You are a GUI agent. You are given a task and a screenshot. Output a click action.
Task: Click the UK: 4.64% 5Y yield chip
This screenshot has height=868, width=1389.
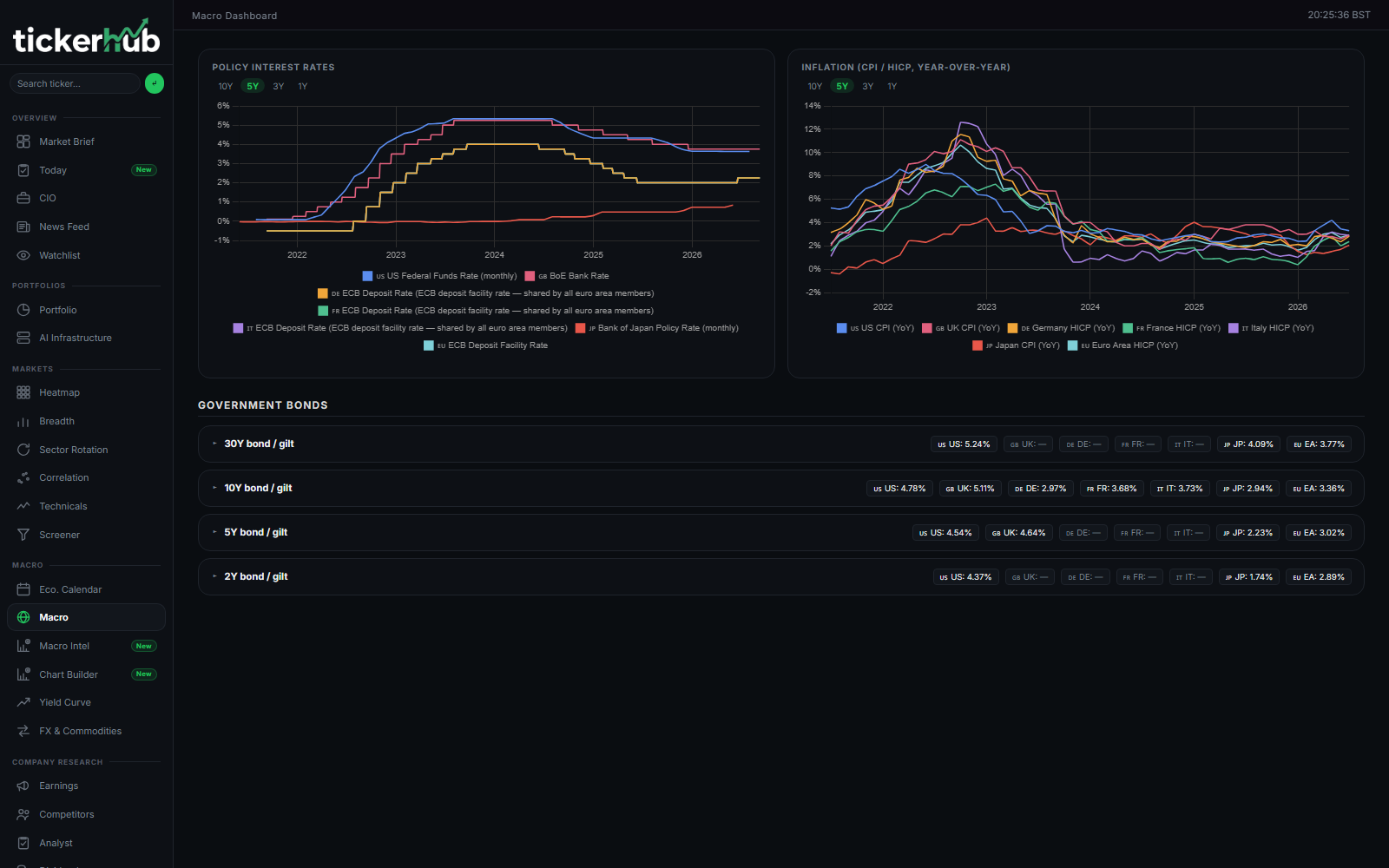coord(1019,533)
